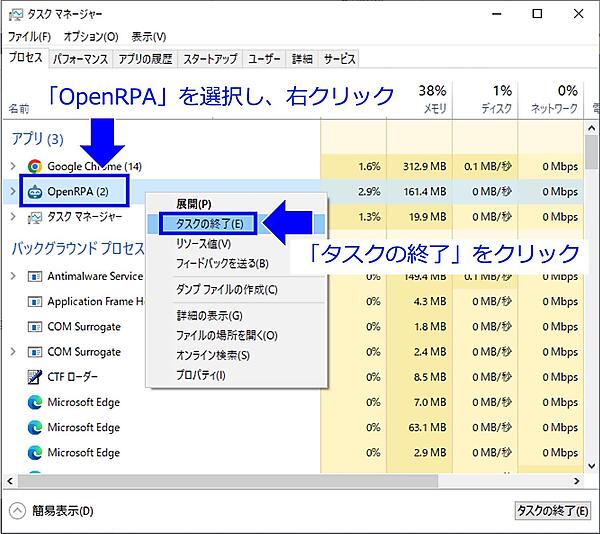
Task: Choose 展開(P) in context menu
Action: pos(236,204)
